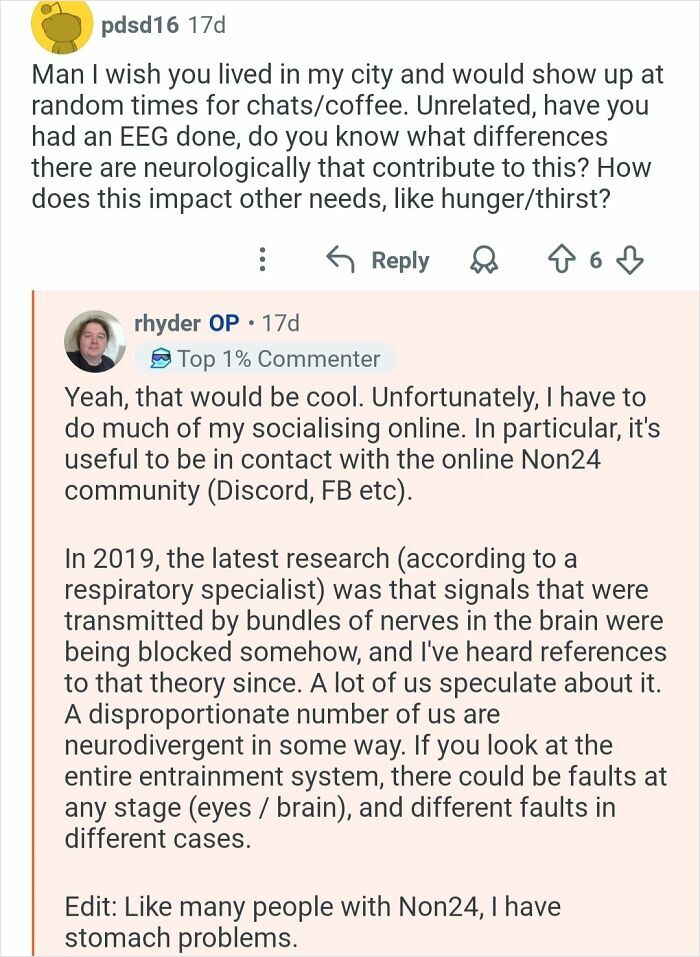
Task: Open more options for the comment thread
Action: pyautogui.click(x=262, y=259)
